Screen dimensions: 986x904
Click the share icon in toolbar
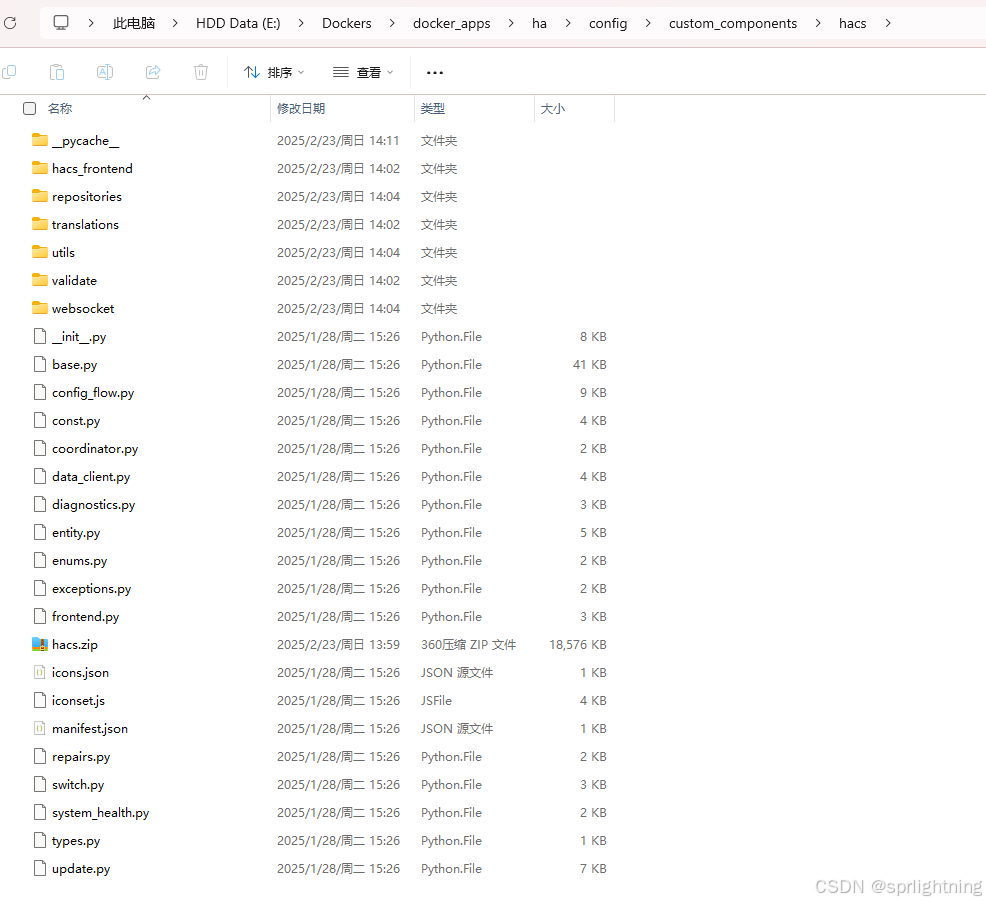(153, 72)
